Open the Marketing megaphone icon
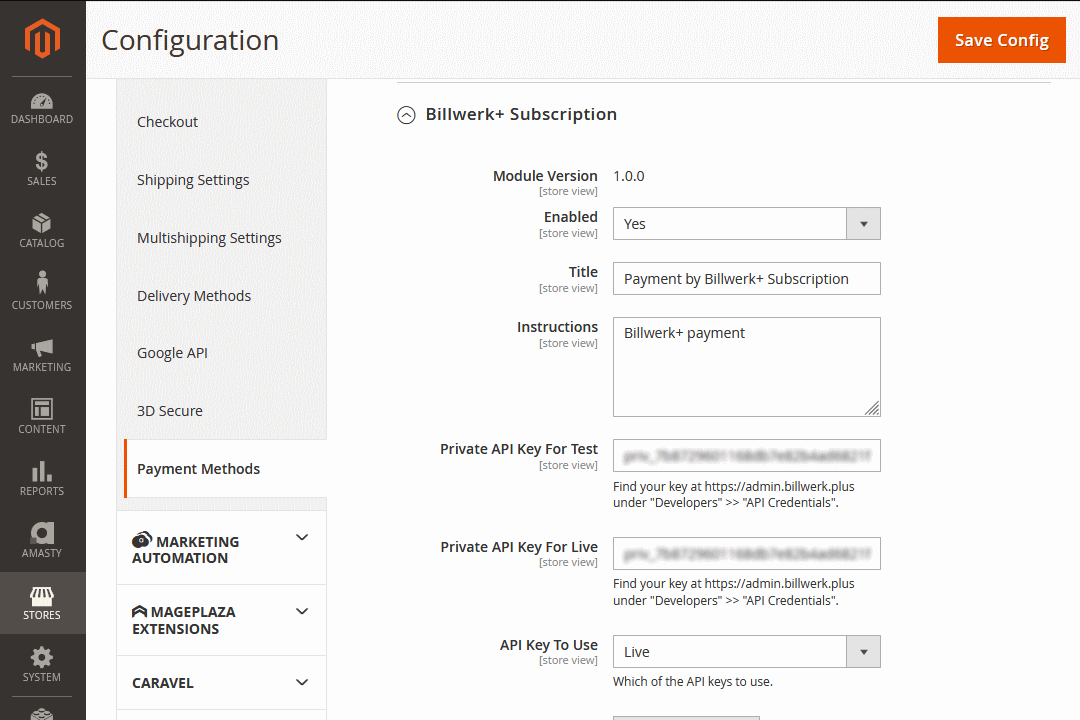This screenshot has height=720, width=1080. (42, 347)
